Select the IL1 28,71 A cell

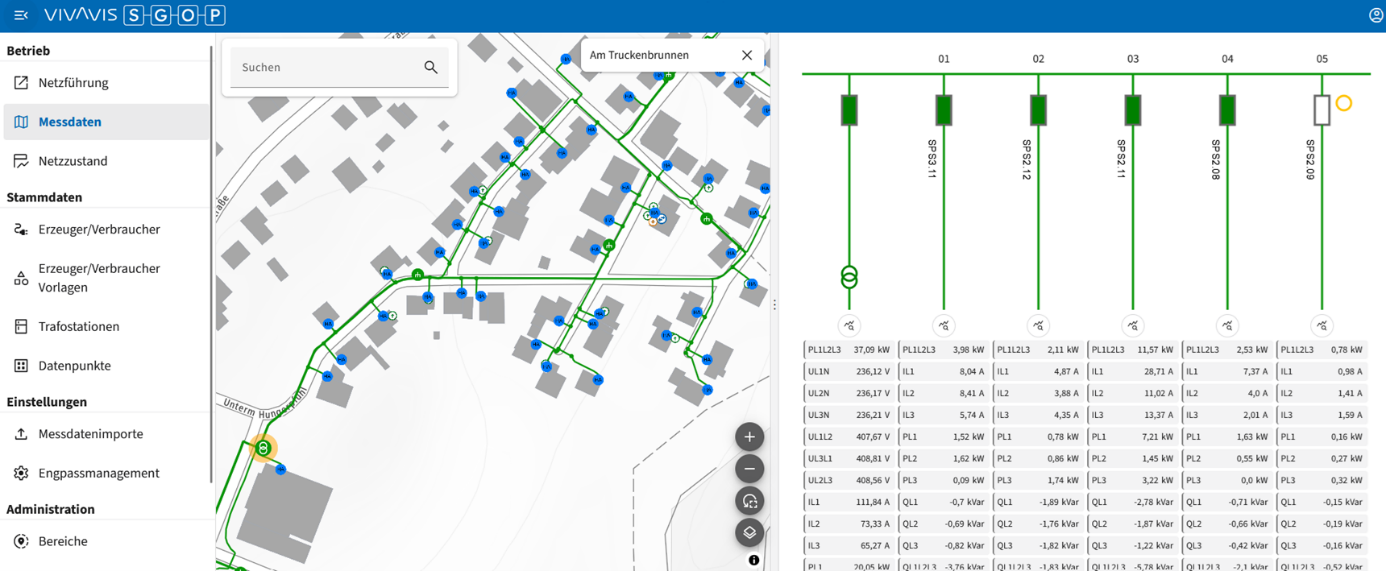[x=1133, y=371]
